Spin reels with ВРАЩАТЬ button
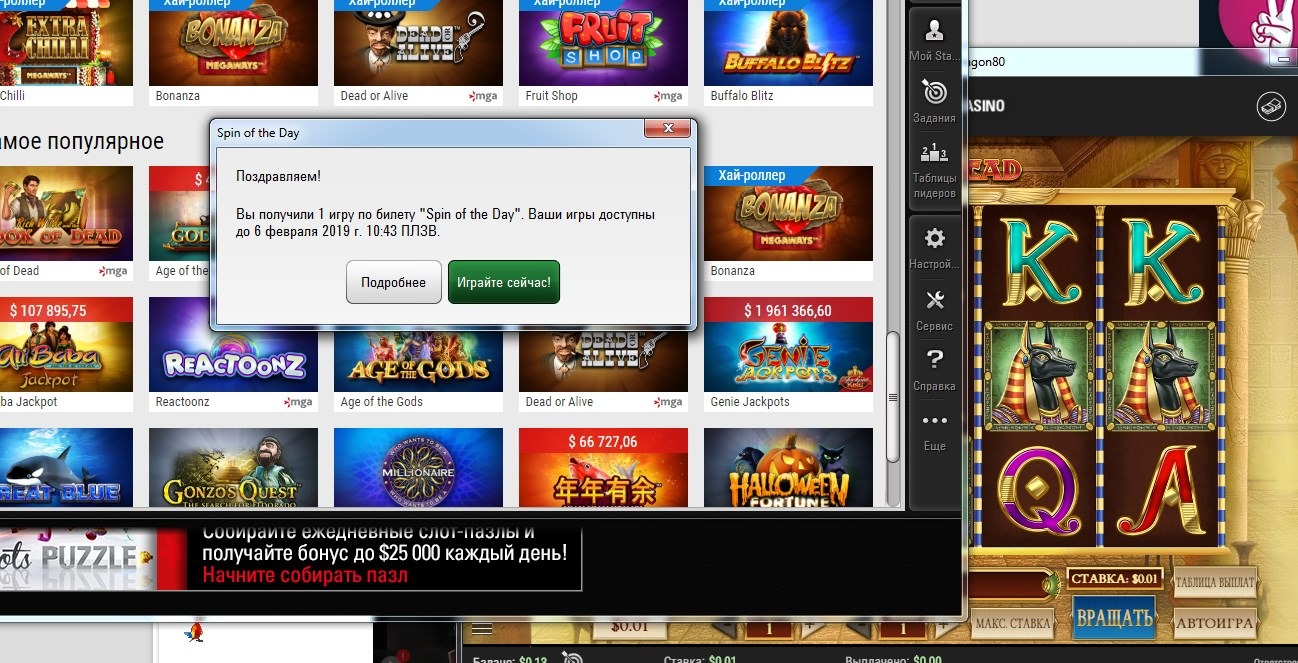This screenshot has height=663, width=1298. 1114,618
